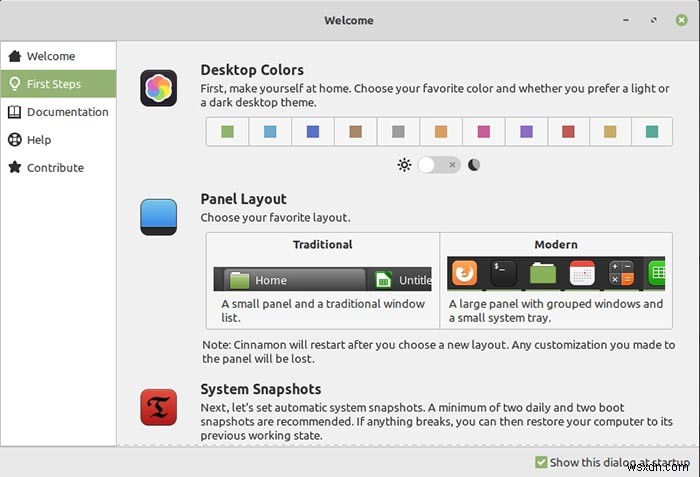This screenshot has height=477, width=700.
Task: Choose the Modern panel layout
Action: pos(556,280)
